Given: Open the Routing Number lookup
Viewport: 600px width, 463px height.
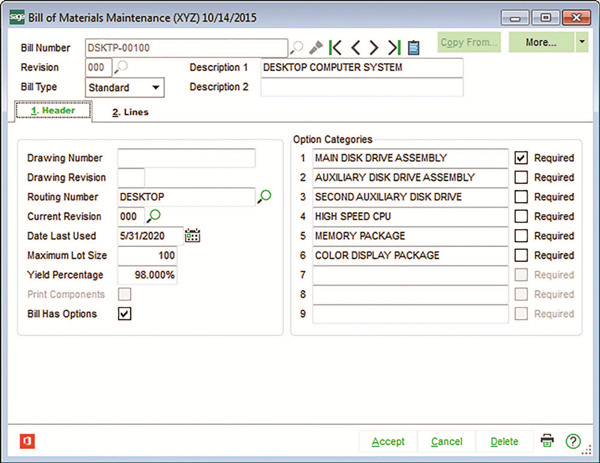Looking at the screenshot, I should (264, 197).
